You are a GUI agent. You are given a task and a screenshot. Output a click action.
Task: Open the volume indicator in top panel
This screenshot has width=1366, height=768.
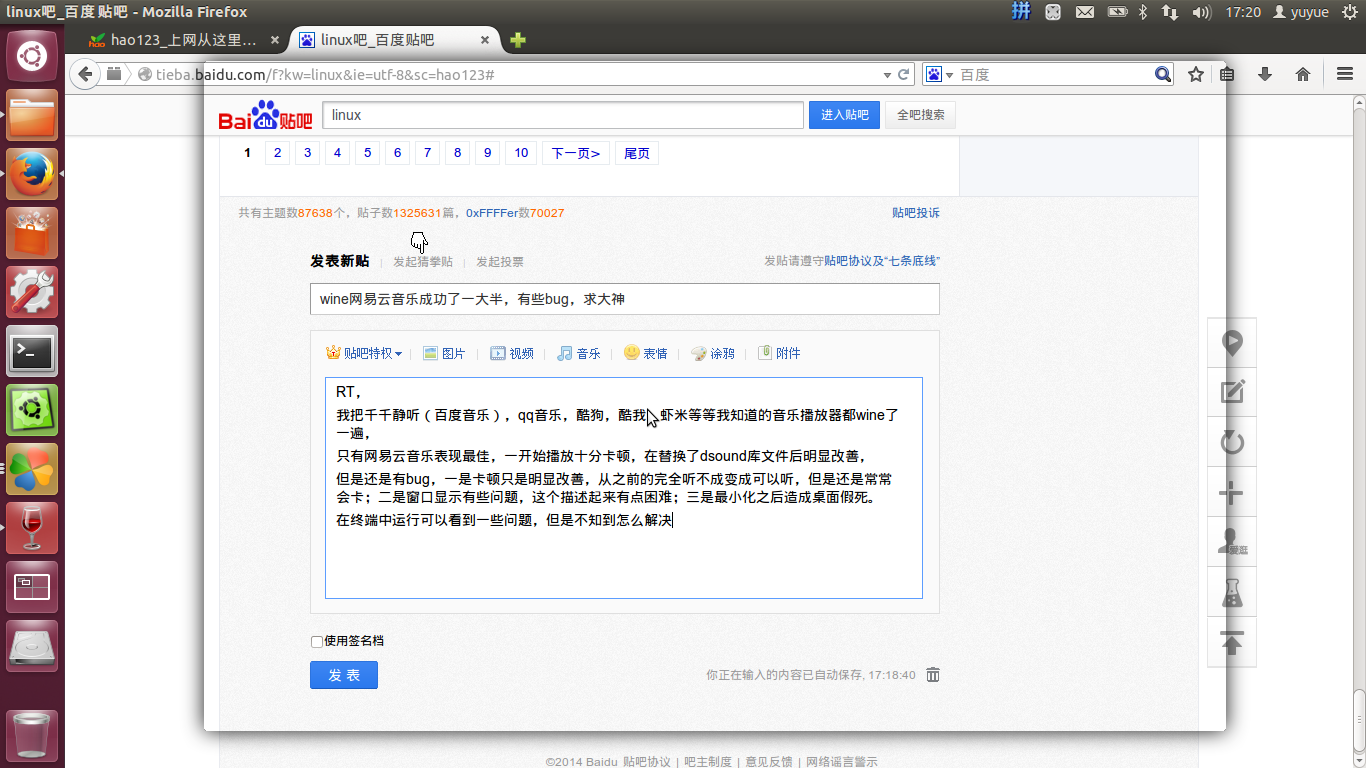click(x=1202, y=12)
